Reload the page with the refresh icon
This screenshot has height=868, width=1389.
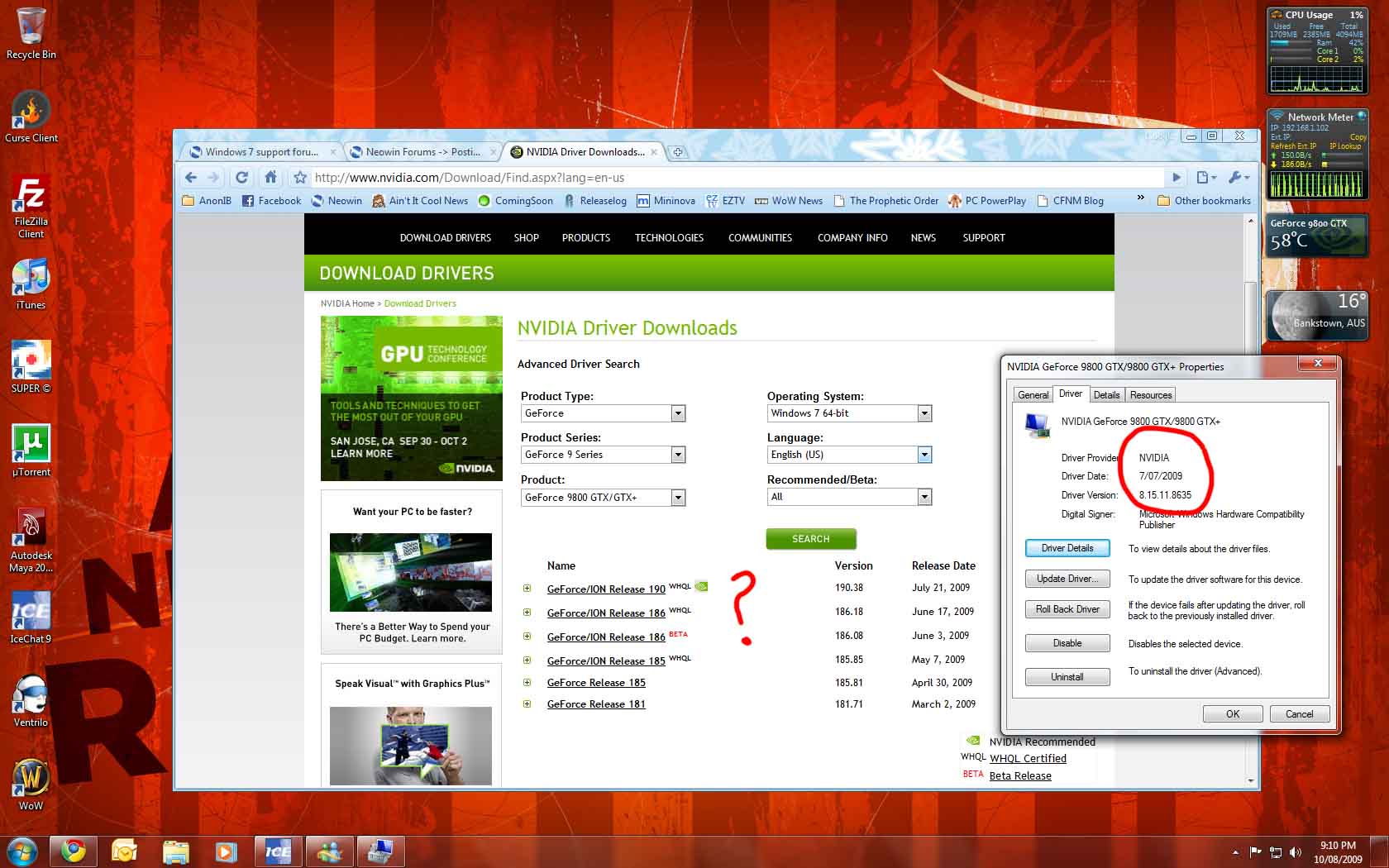click(241, 177)
